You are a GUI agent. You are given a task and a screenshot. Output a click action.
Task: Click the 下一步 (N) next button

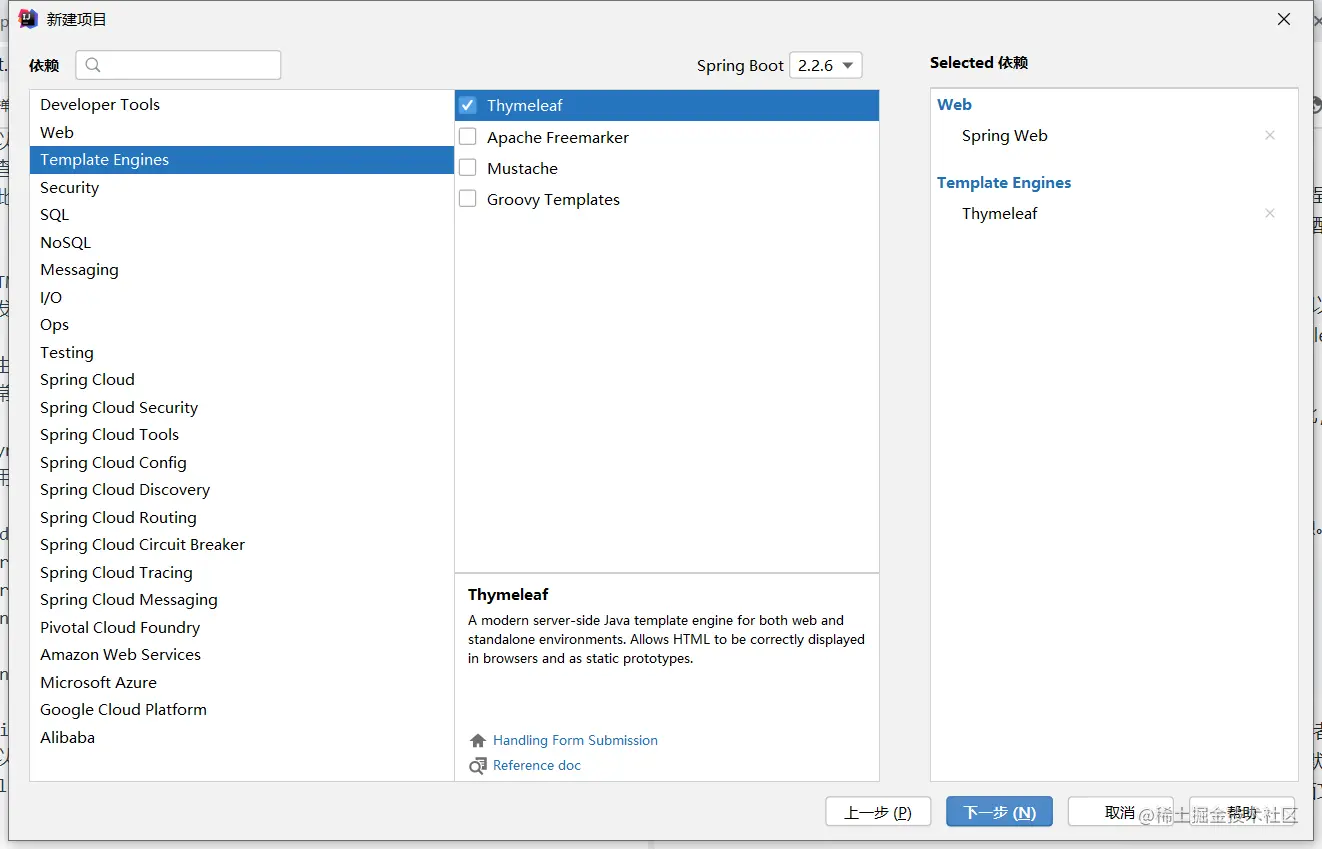(999, 812)
